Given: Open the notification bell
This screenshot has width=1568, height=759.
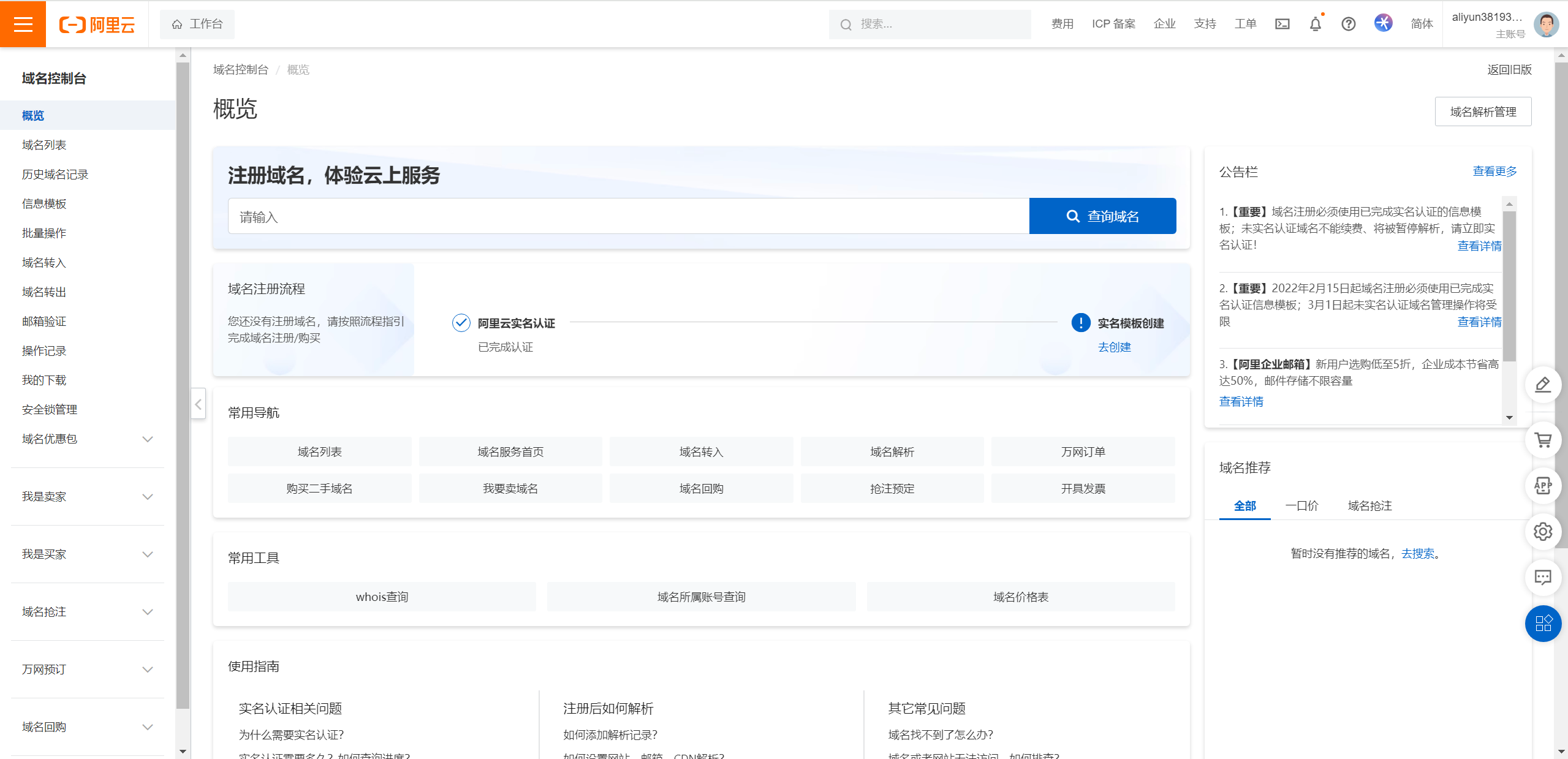Looking at the screenshot, I should click(x=1315, y=24).
